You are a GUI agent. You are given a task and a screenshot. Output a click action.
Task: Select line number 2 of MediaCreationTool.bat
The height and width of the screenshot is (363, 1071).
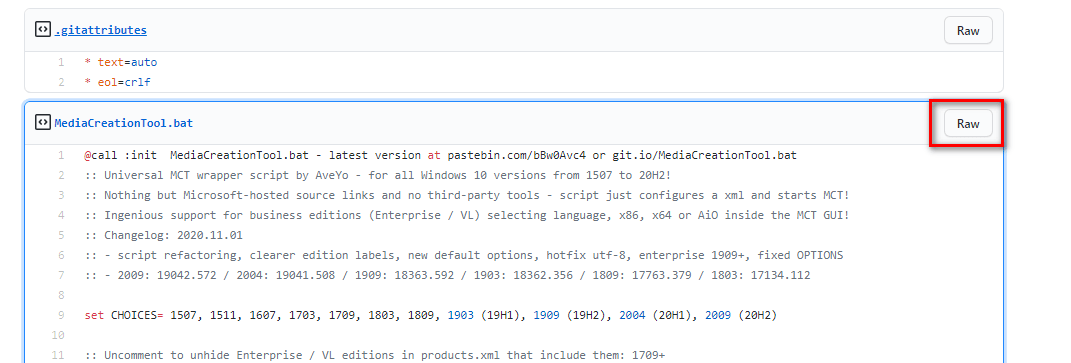61,175
